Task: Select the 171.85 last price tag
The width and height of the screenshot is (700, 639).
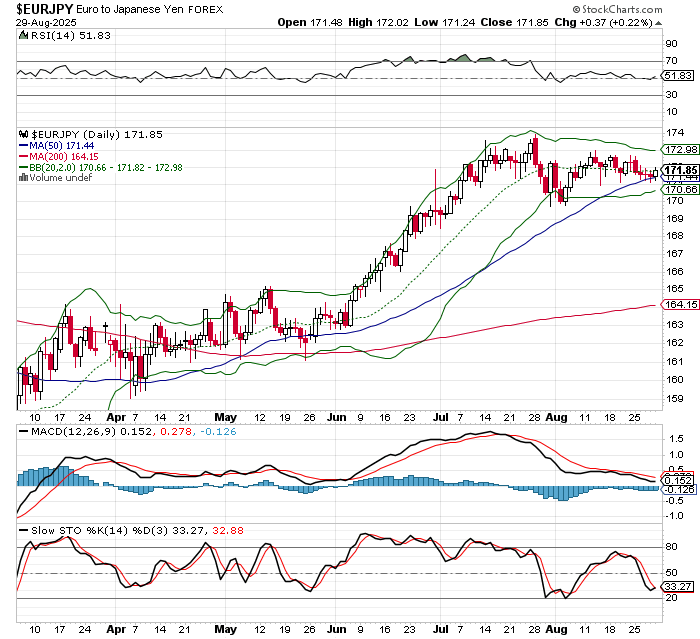Action: [x=681, y=169]
